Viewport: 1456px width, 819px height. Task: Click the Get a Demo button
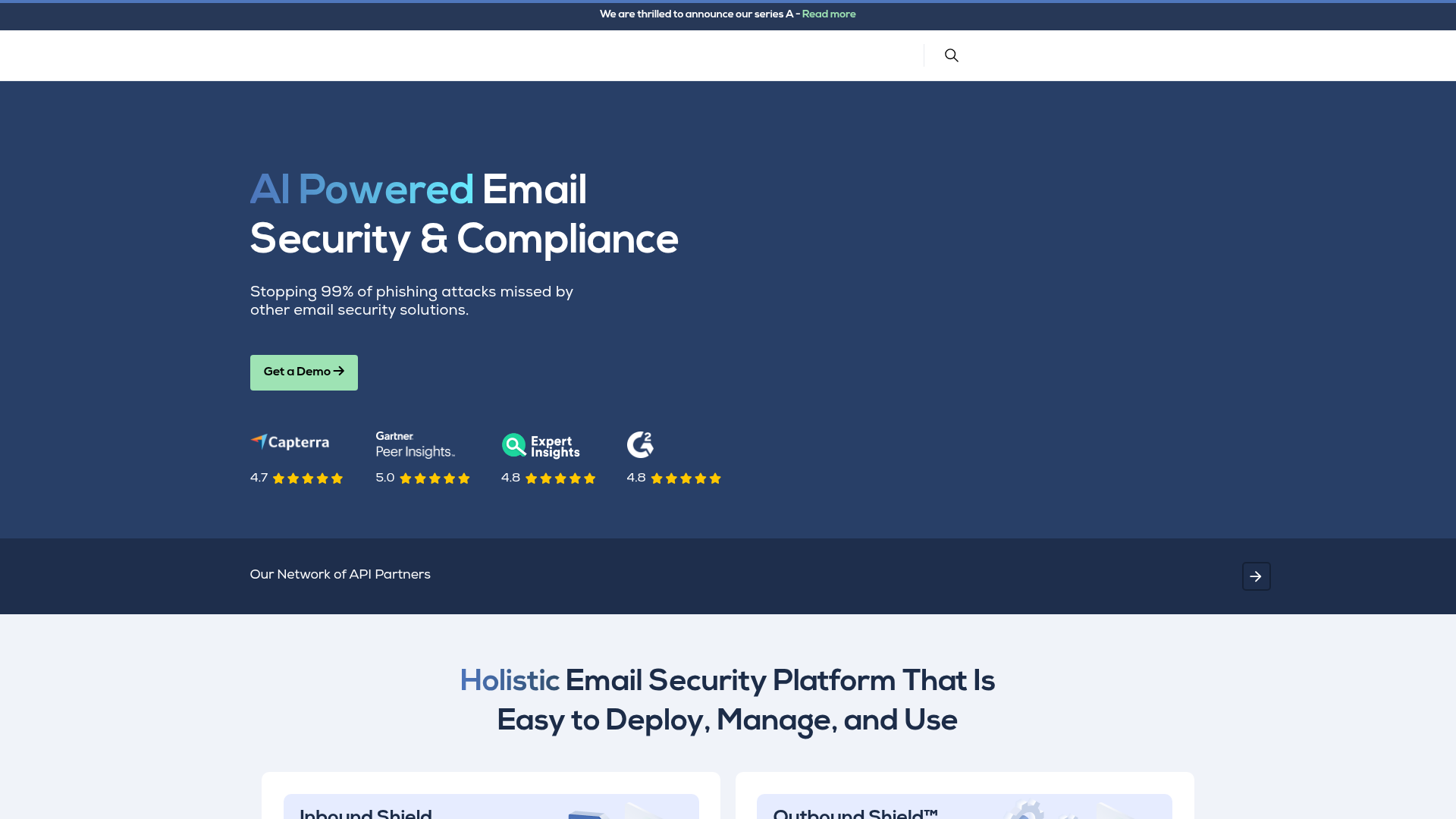point(303,372)
